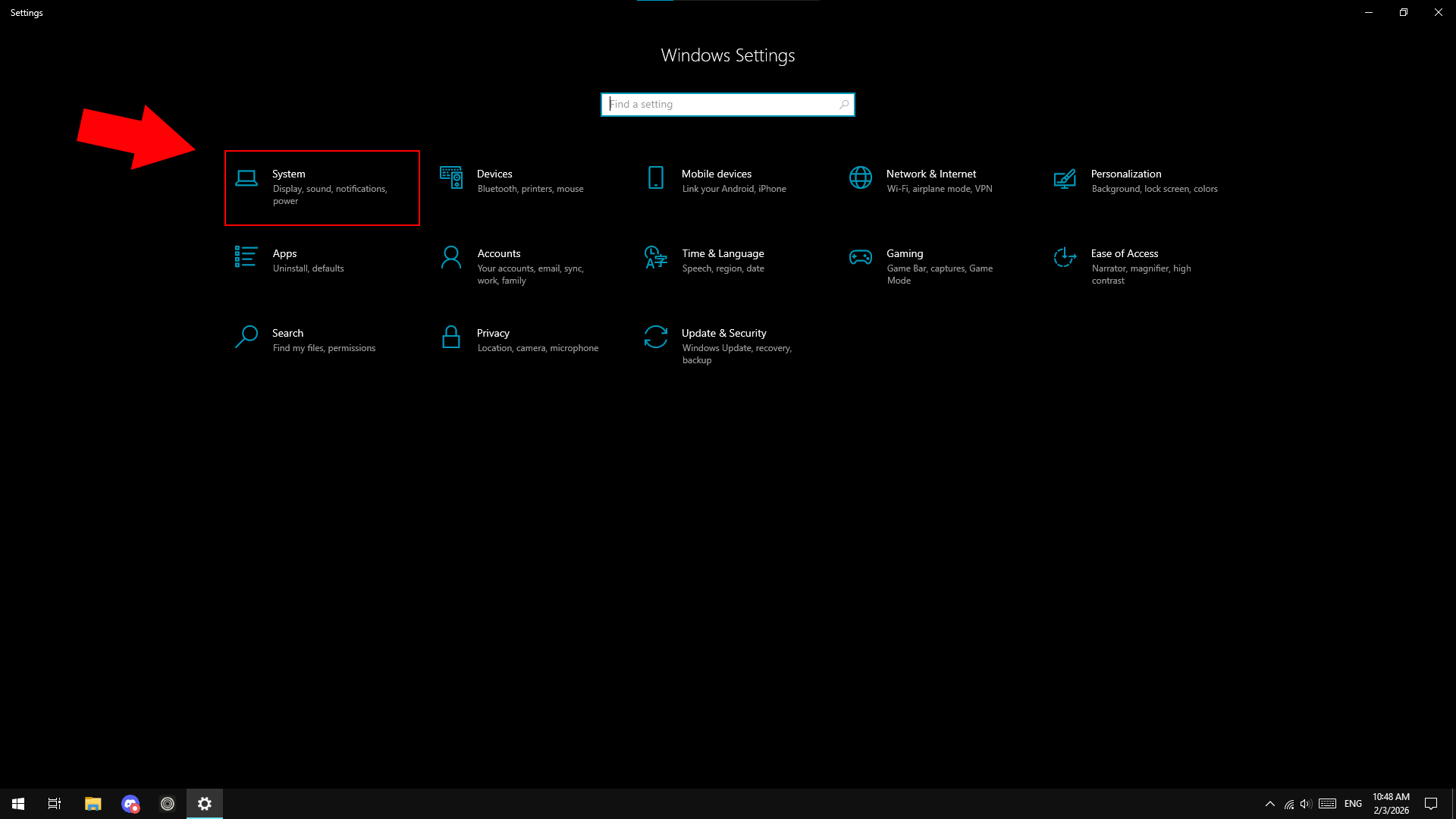Click the volume speaker tray icon
Screen dimensions: 1456x819
[x=1305, y=804]
